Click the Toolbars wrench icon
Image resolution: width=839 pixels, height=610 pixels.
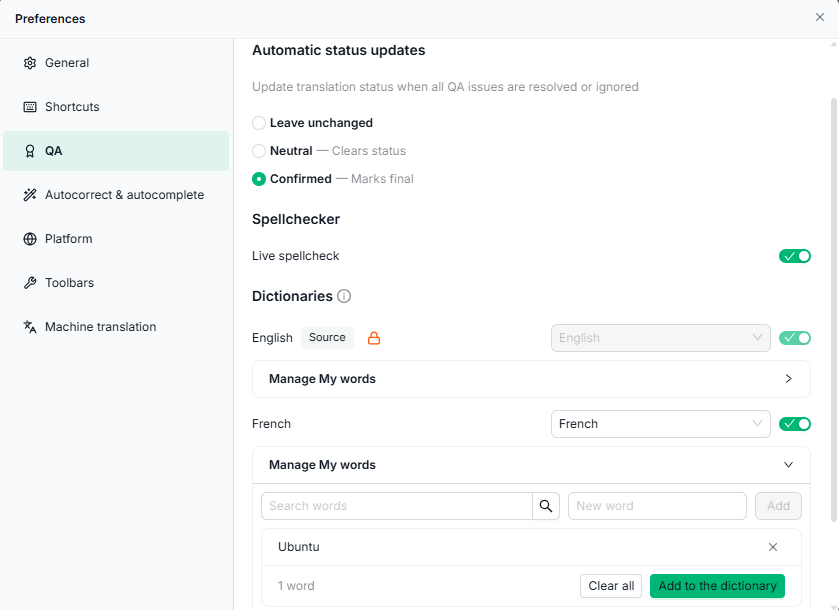click(x=30, y=283)
